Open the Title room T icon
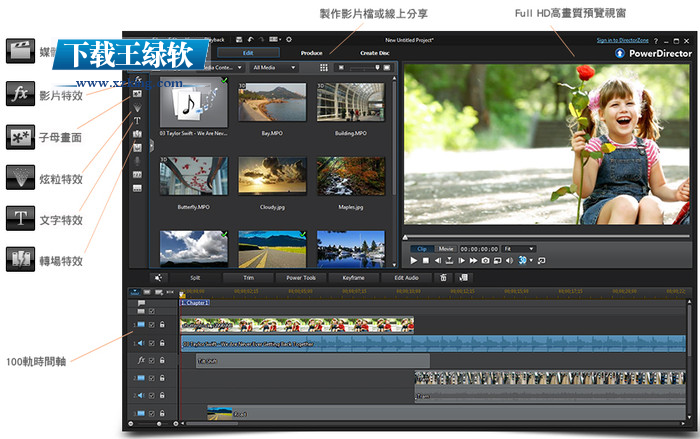Viewport: 700px width, 439px height. click(x=138, y=121)
